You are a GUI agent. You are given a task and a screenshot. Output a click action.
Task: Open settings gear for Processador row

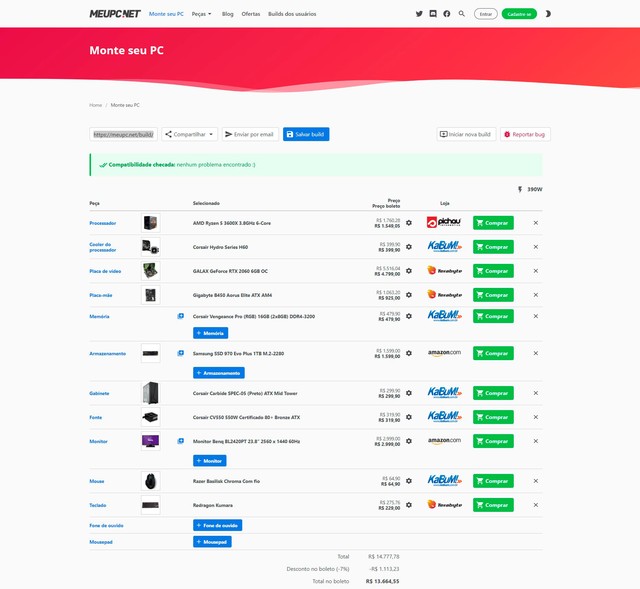pyautogui.click(x=409, y=223)
